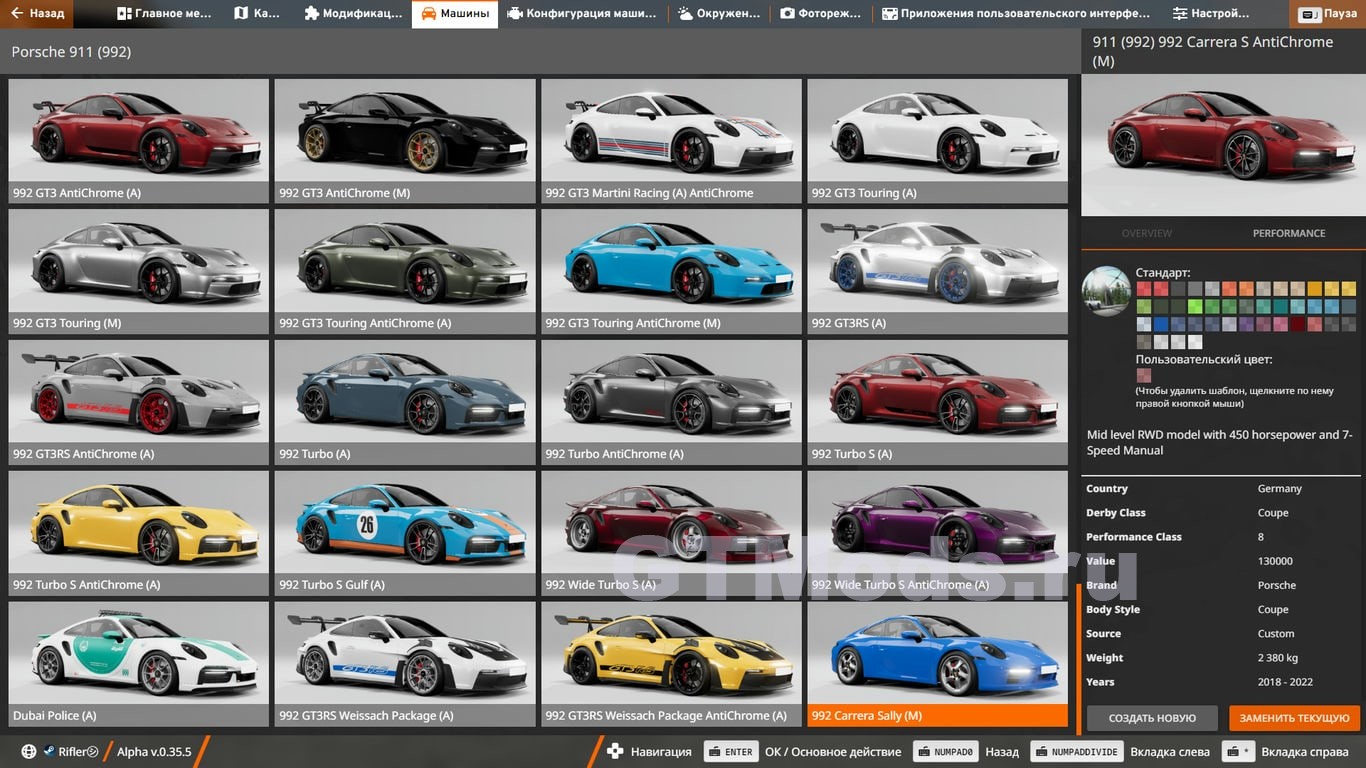
Task: Select the 992 Wide Turbo S (A) car
Action: pos(671,534)
